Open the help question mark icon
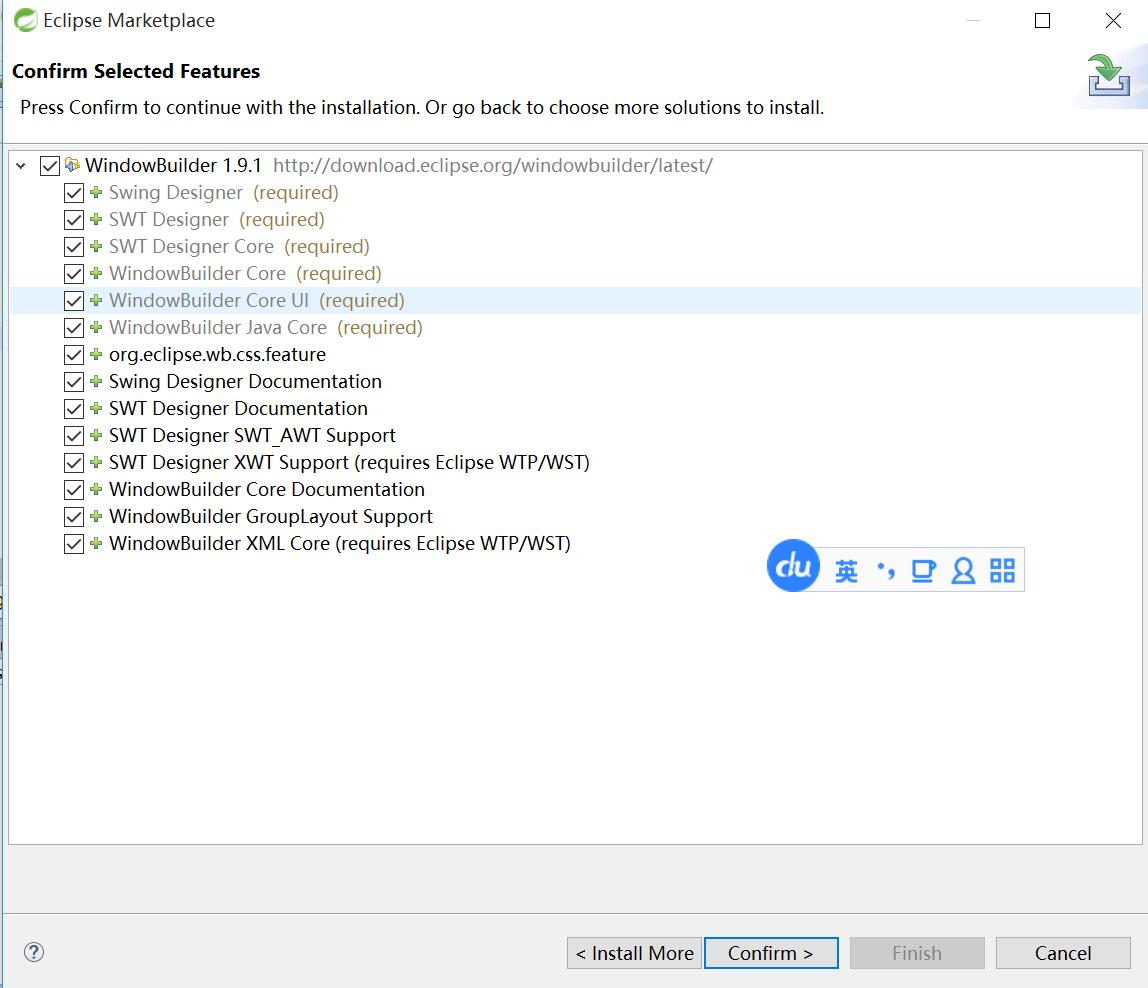Screen dimensions: 1148x988 [x=34, y=952]
